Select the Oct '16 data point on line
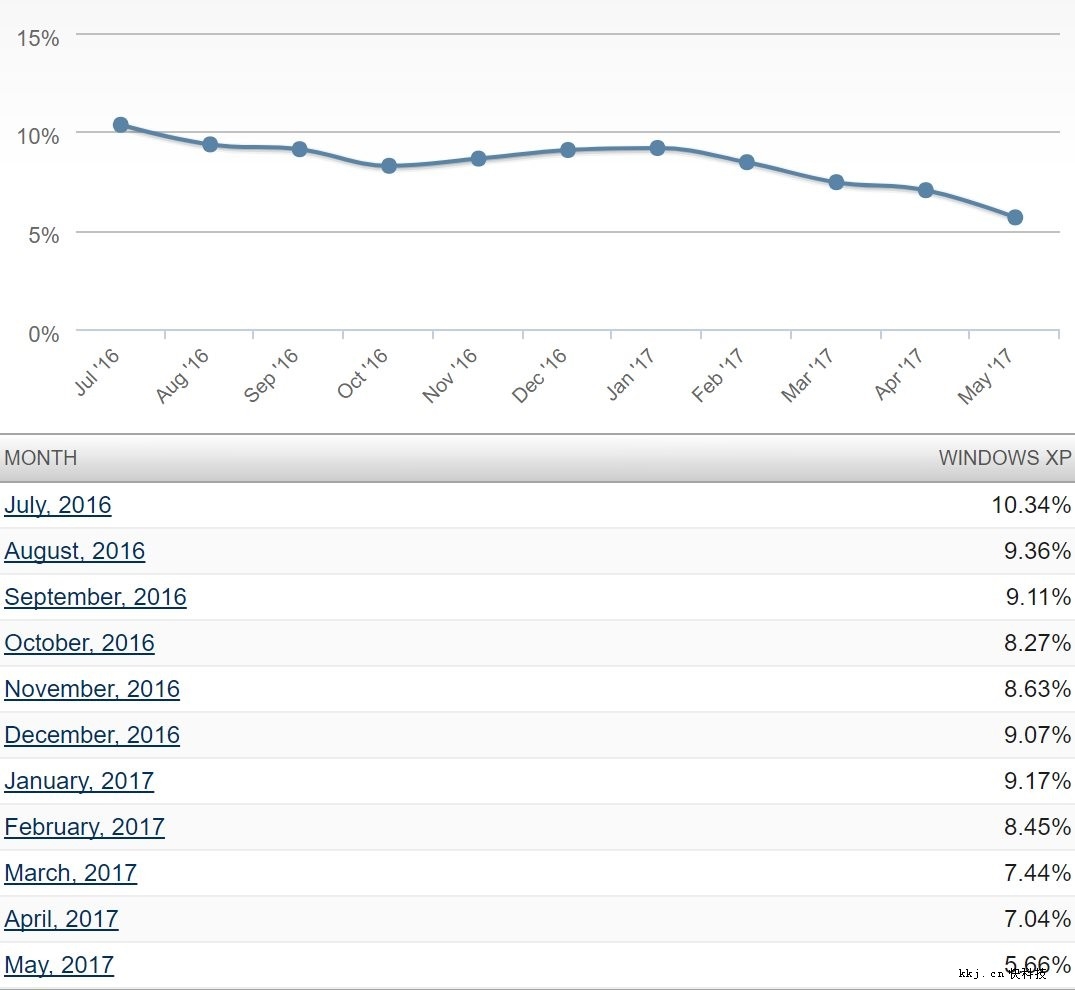Screen dimensions: 1075x990 point(389,166)
